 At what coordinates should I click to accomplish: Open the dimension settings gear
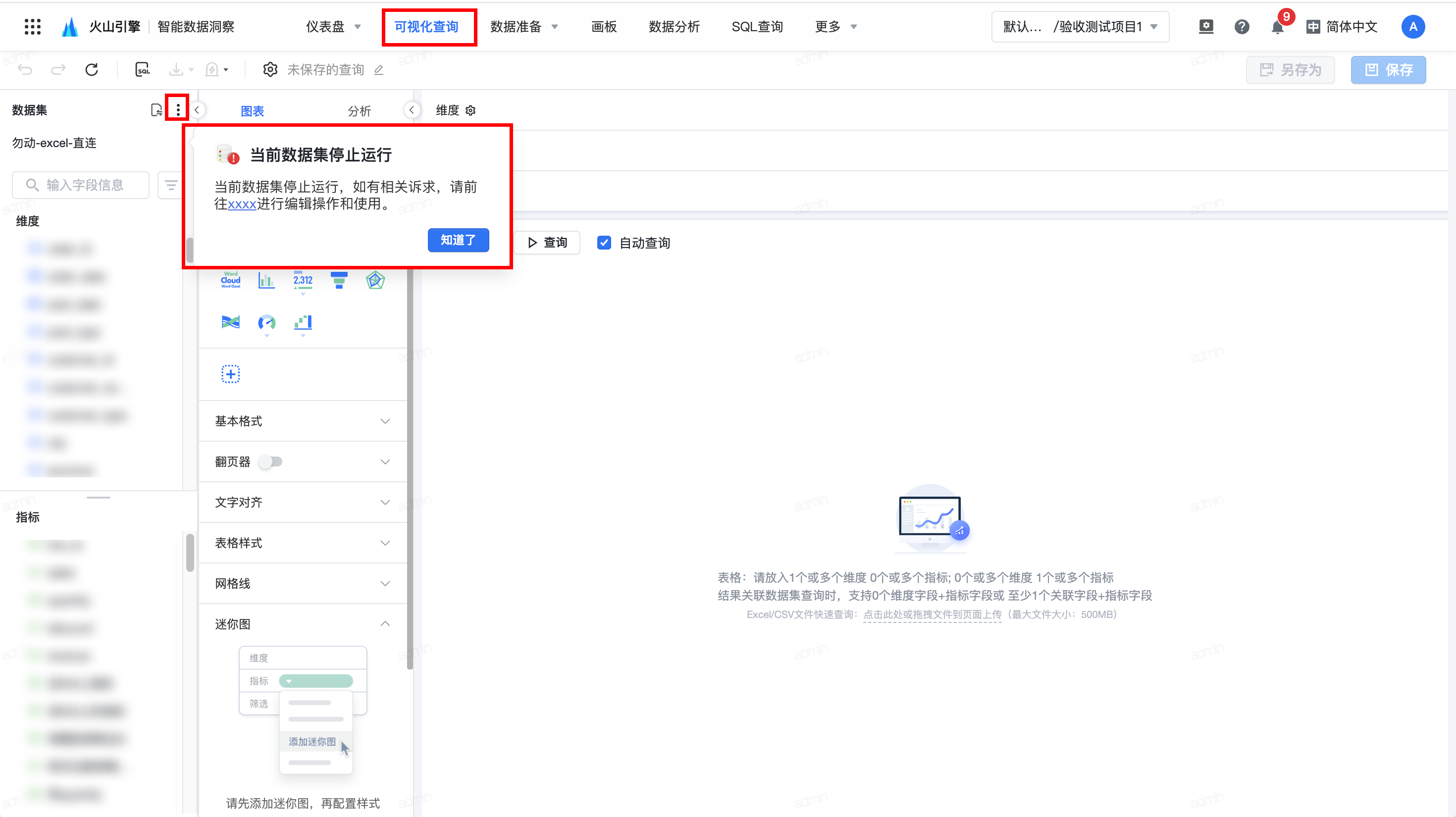[x=471, y=110]
